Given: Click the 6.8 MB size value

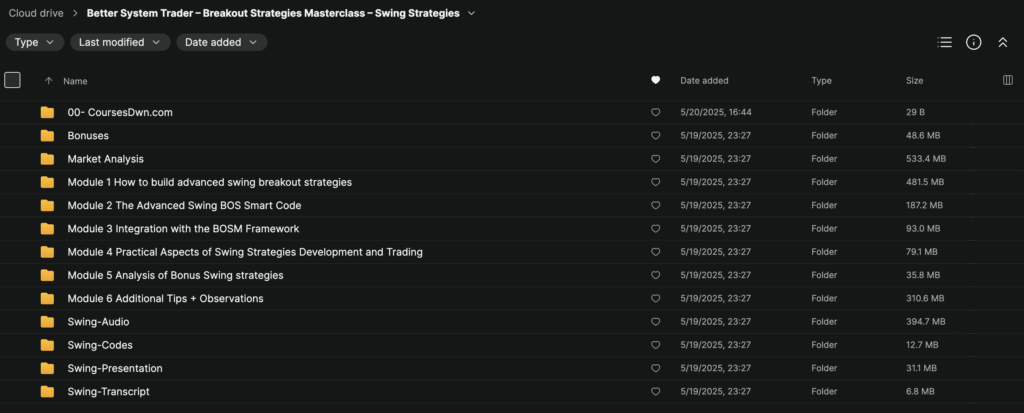Looking at the screenshot, I should tap(920, 391).
